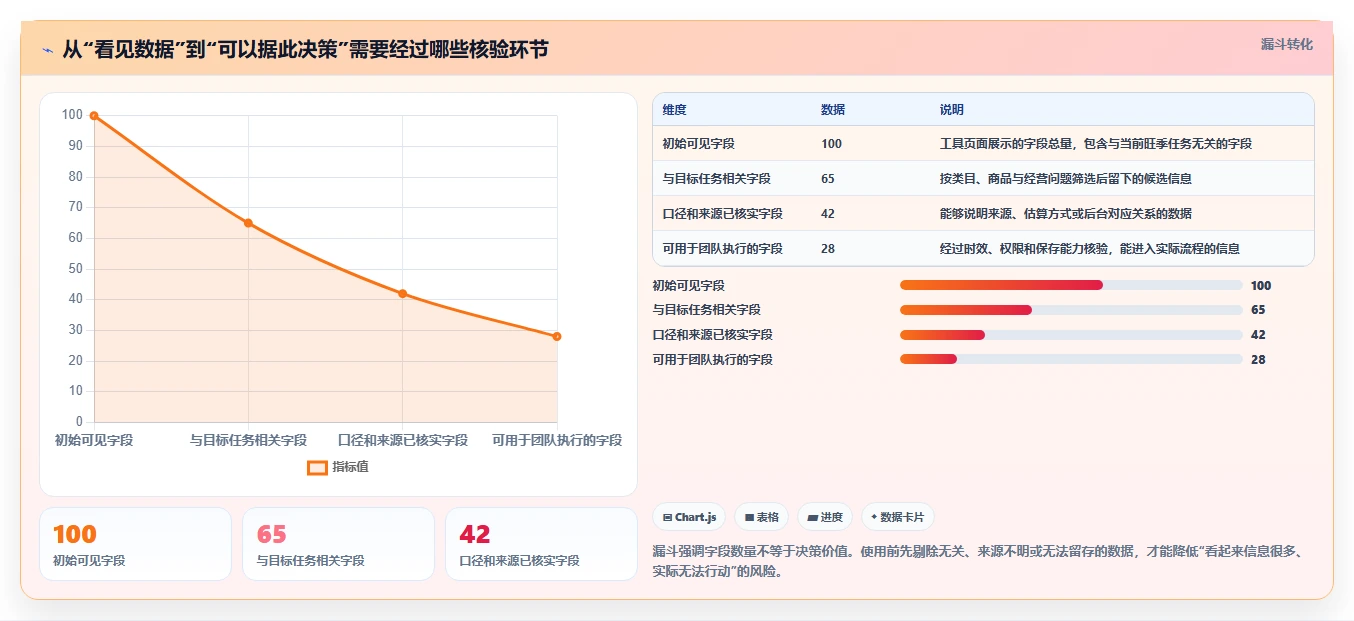
Task: Click the table cell with value 28
Action: point(828,249)
